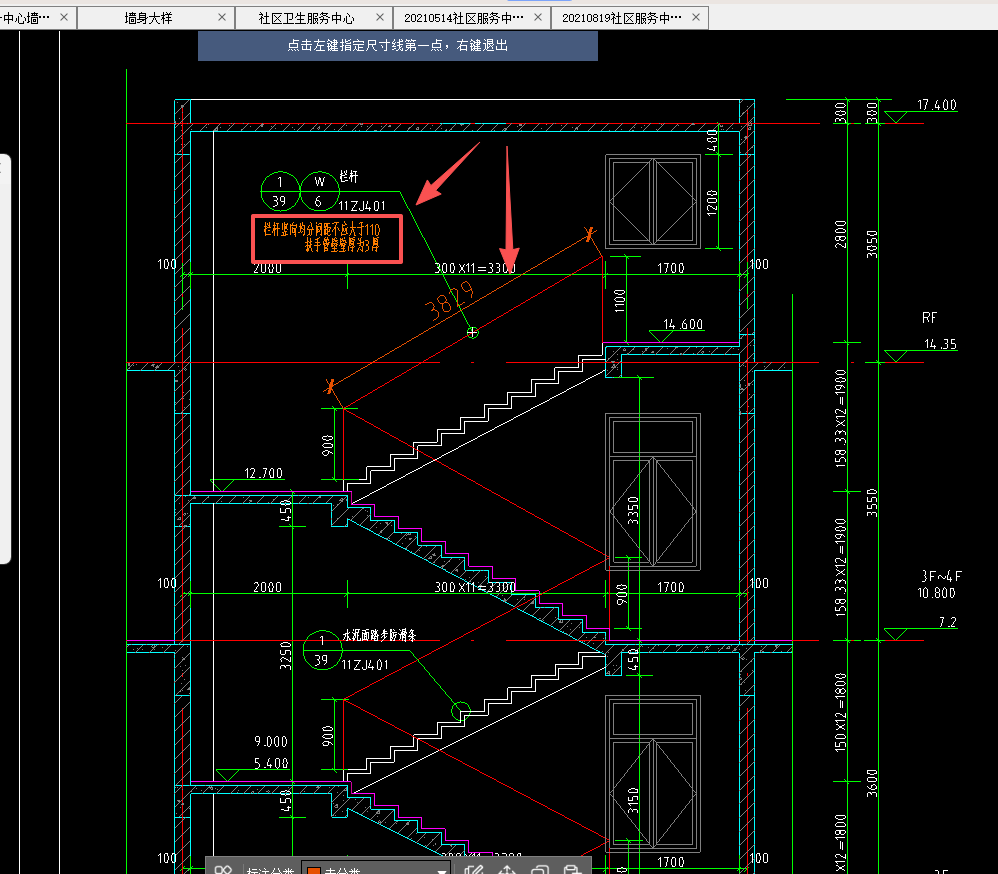Click the 14.35 elevation value
Image resolution: width=998 pixels, height=874 pixels.
[941, 344]
